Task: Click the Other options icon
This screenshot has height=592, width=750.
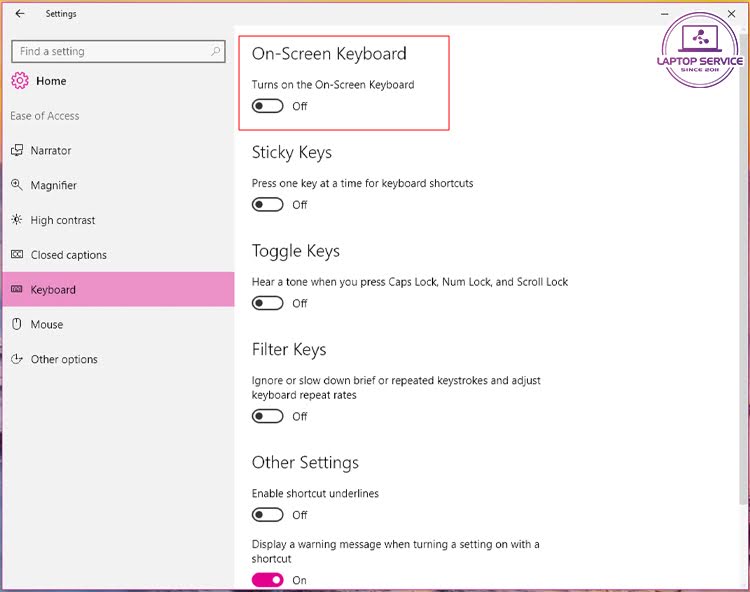Action: (x=17, y=359)
